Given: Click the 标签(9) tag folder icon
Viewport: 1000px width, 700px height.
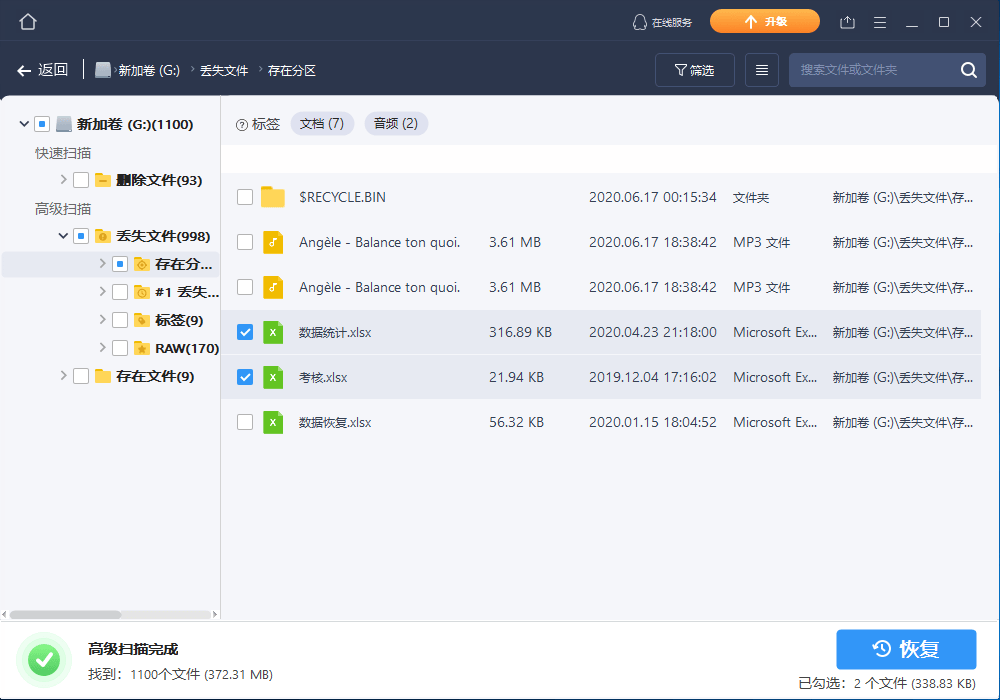Looking at the screenshot, I should coord(142,320).
